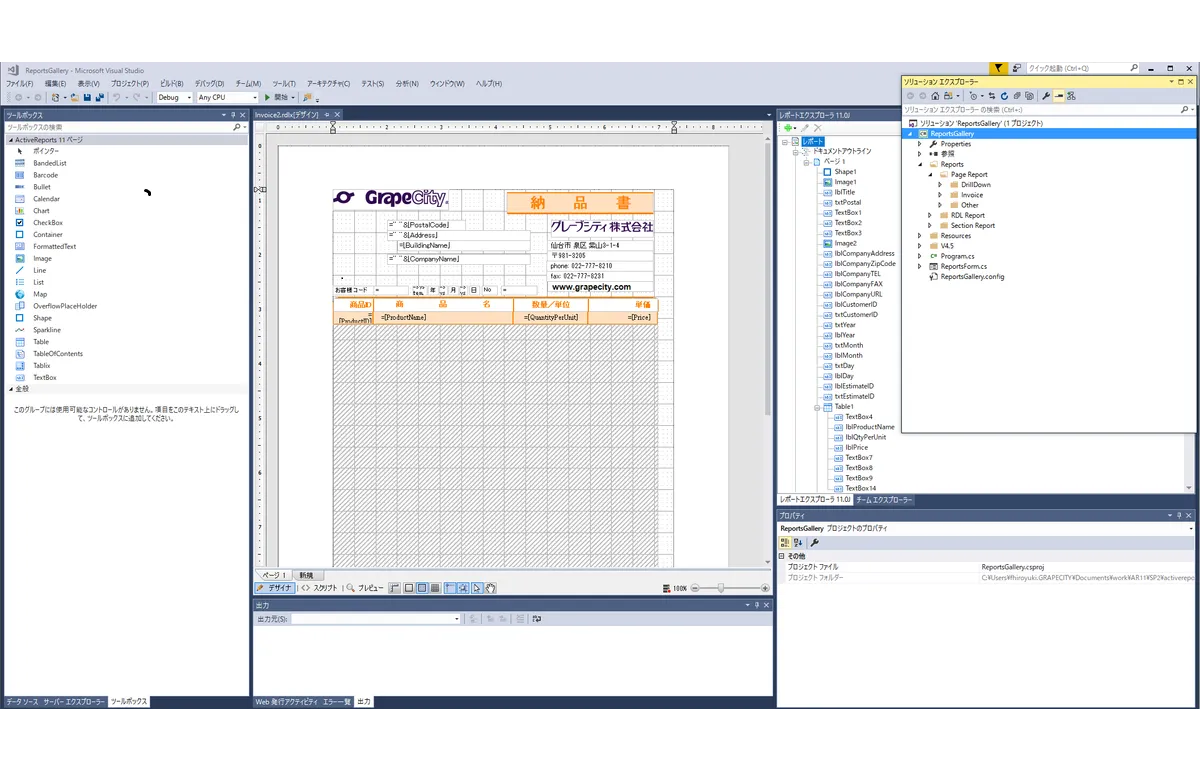
Task: Select the Sparkline control in the toolbox
Action: click(47, 330)
